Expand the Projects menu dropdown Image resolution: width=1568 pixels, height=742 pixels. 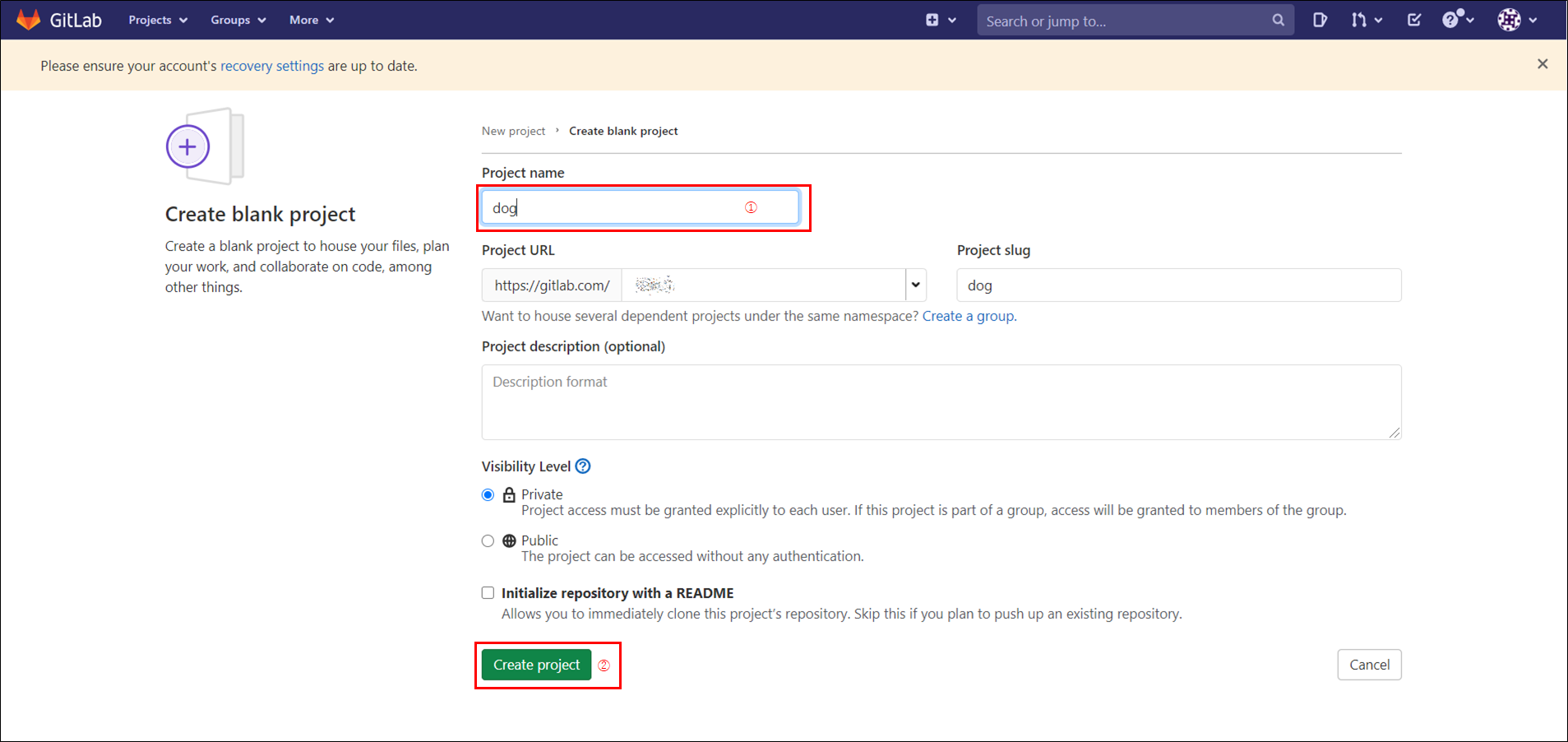pyautogui.click(x=157, y=19)
